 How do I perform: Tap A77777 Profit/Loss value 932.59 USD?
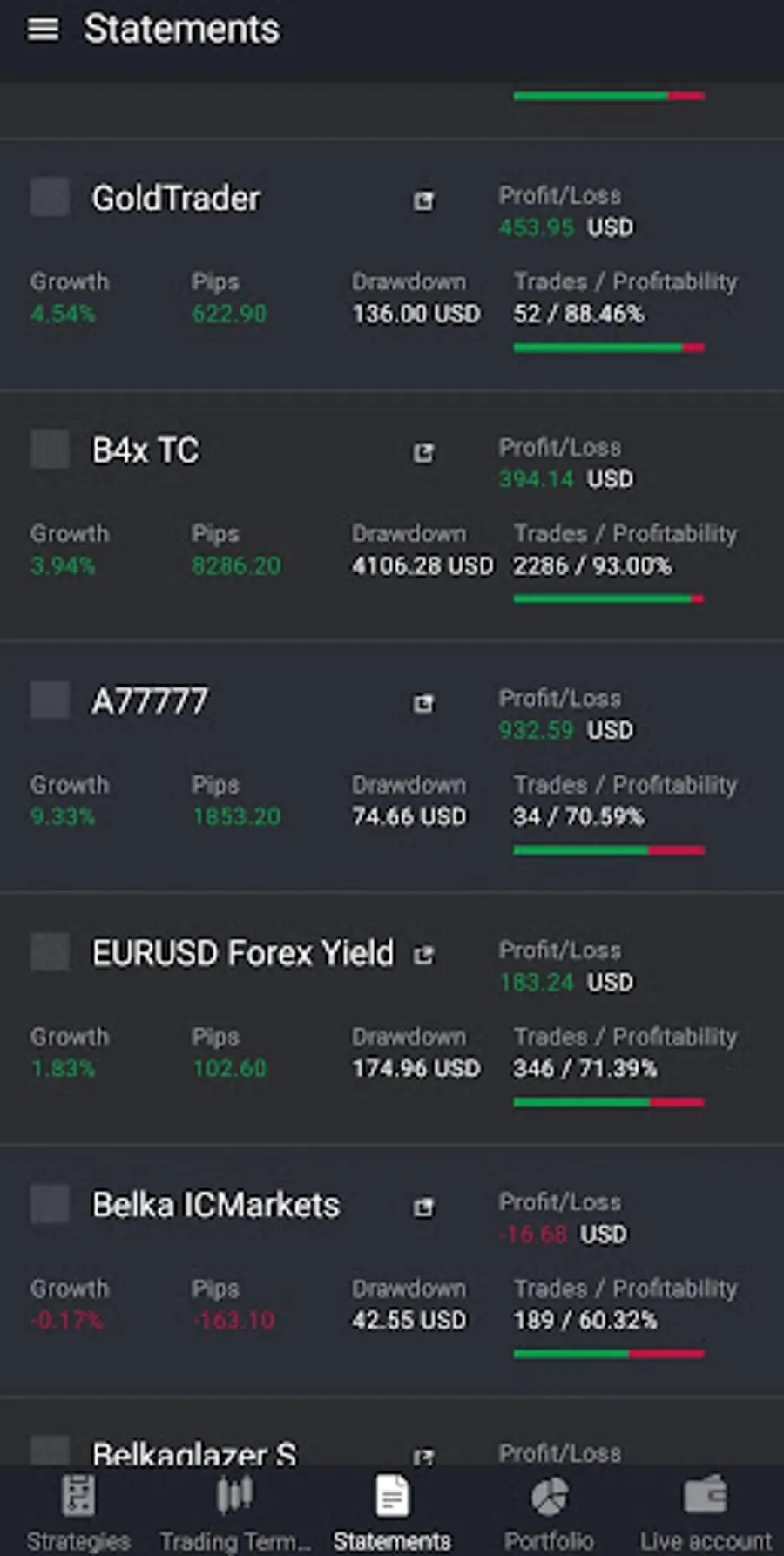click(x=565, y=730)
